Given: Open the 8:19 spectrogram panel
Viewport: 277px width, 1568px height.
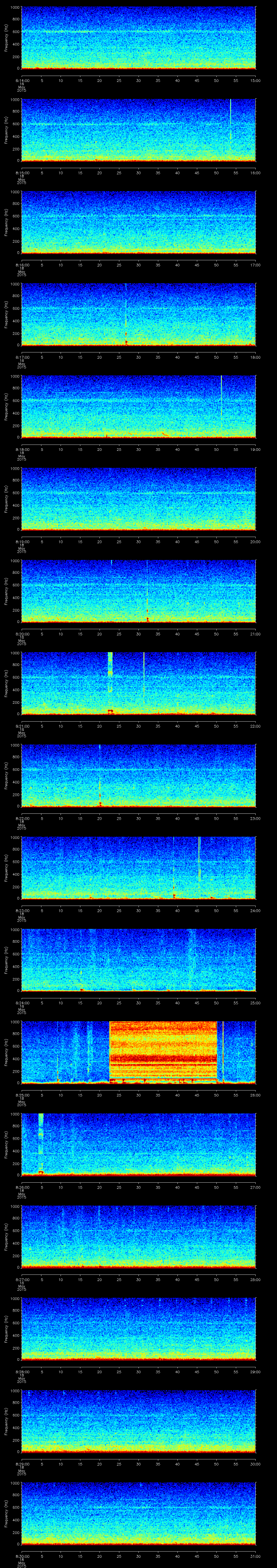Looking at the screenshot, I should (x=138, y=499).
